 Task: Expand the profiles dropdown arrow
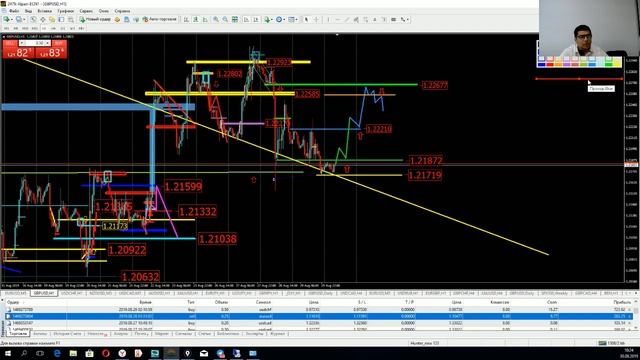[x=24, y=19]
